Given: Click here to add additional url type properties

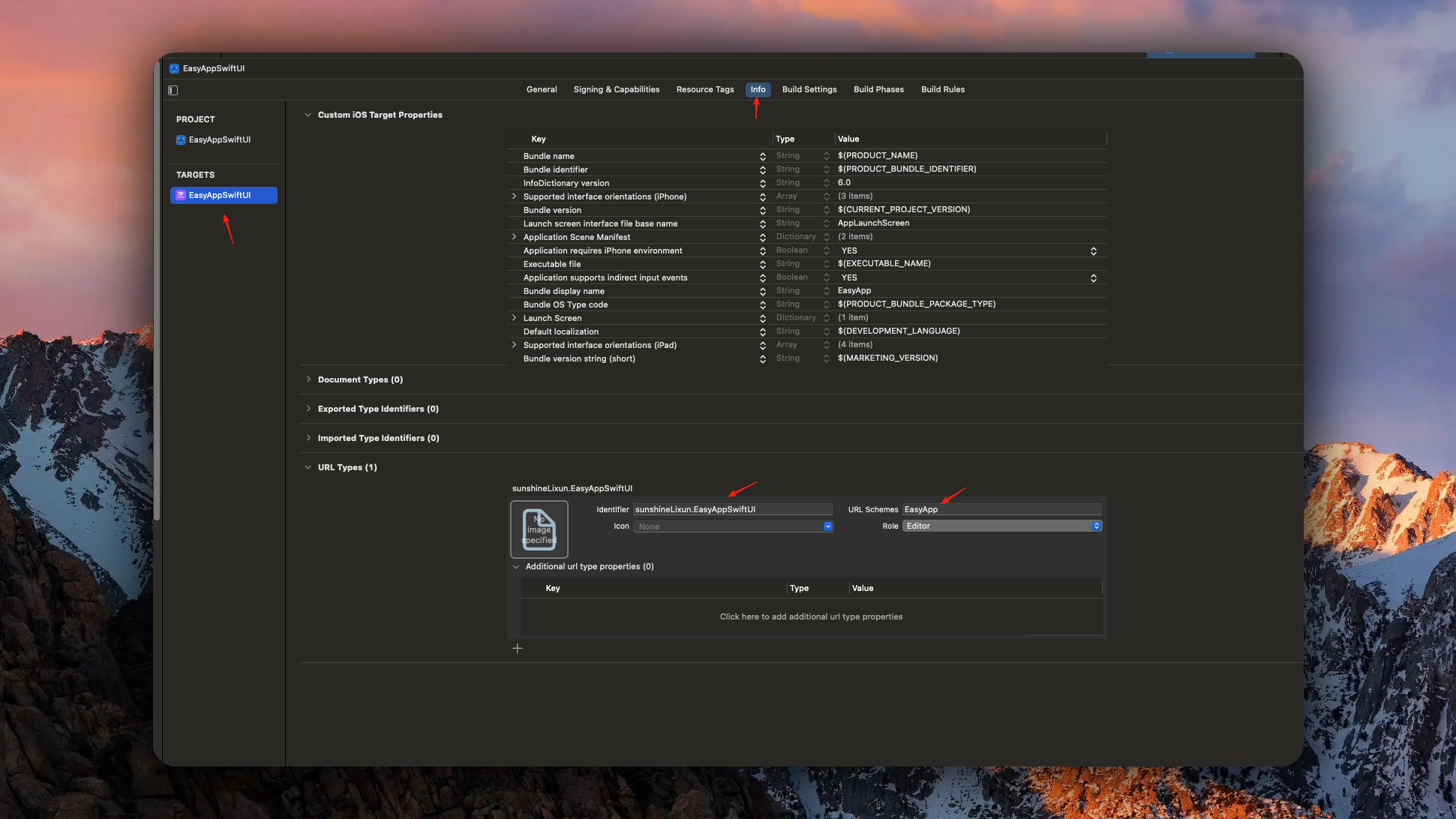Looking at the screenshot, I should (x=811, y=616).
